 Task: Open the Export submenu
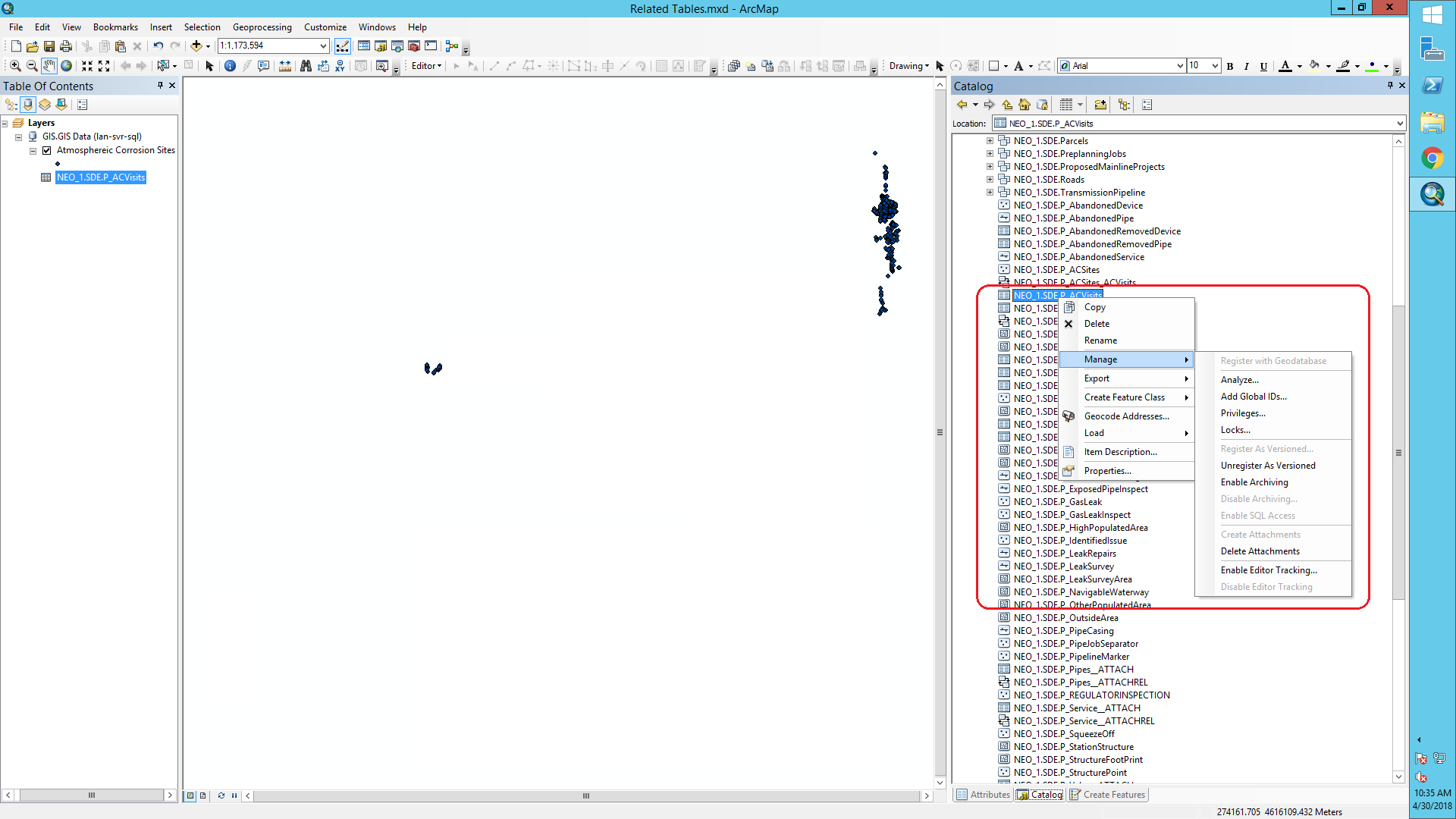click(1126, 378)
